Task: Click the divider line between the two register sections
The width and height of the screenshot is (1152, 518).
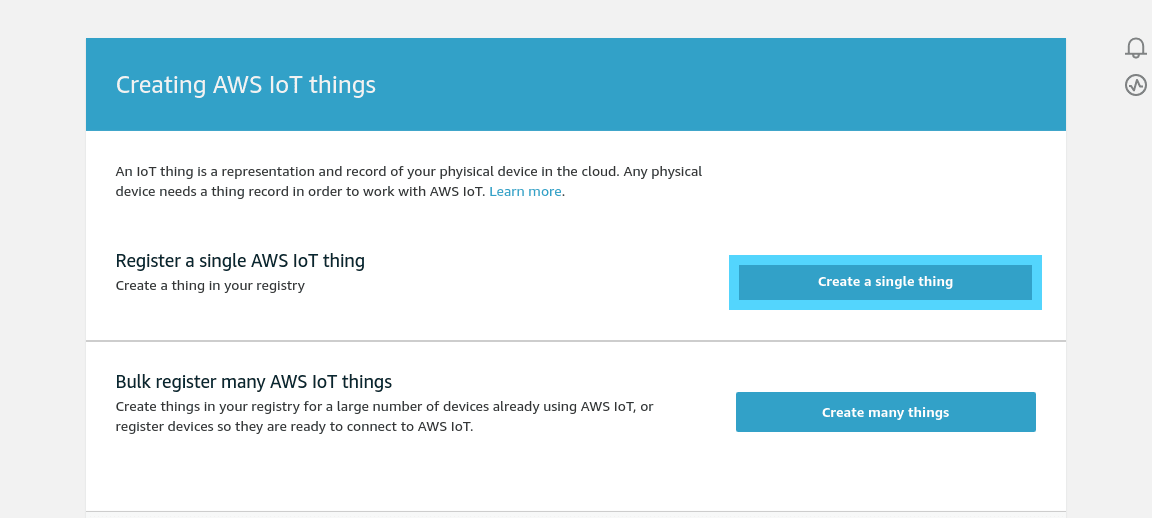Action: point(575,341)
